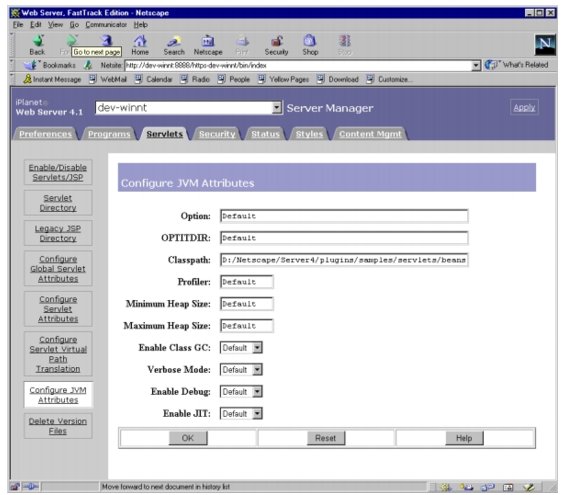The image size is (565, 495).
Task: Open Delete Version Files link
Action: pos(58,426)
